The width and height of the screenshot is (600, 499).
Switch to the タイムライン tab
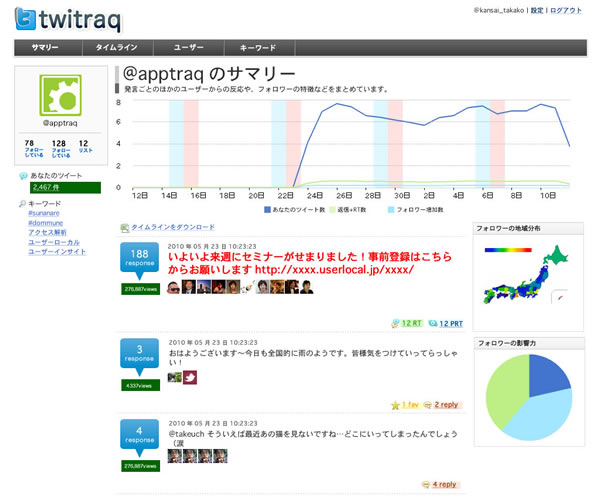(x=117, y=48)
